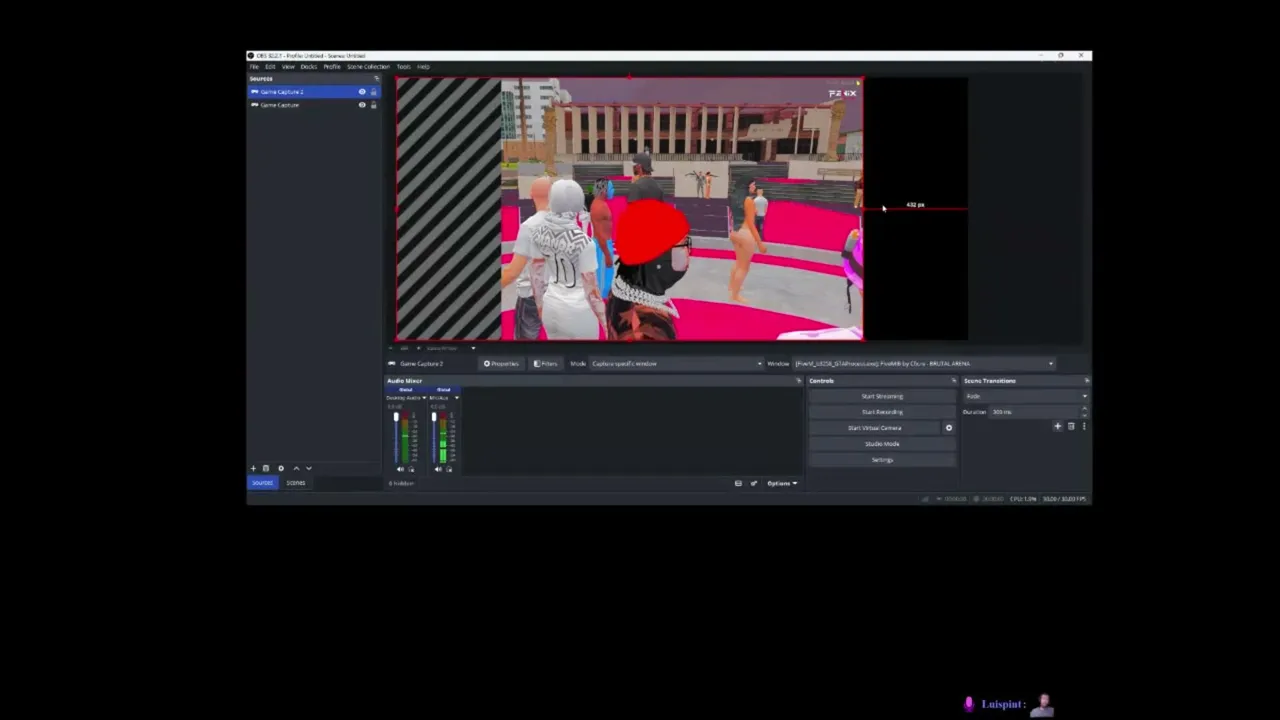Screen dimensions: 1280x720
Task: Select the Game Capture 2 source row
Action: coord(314,92)
